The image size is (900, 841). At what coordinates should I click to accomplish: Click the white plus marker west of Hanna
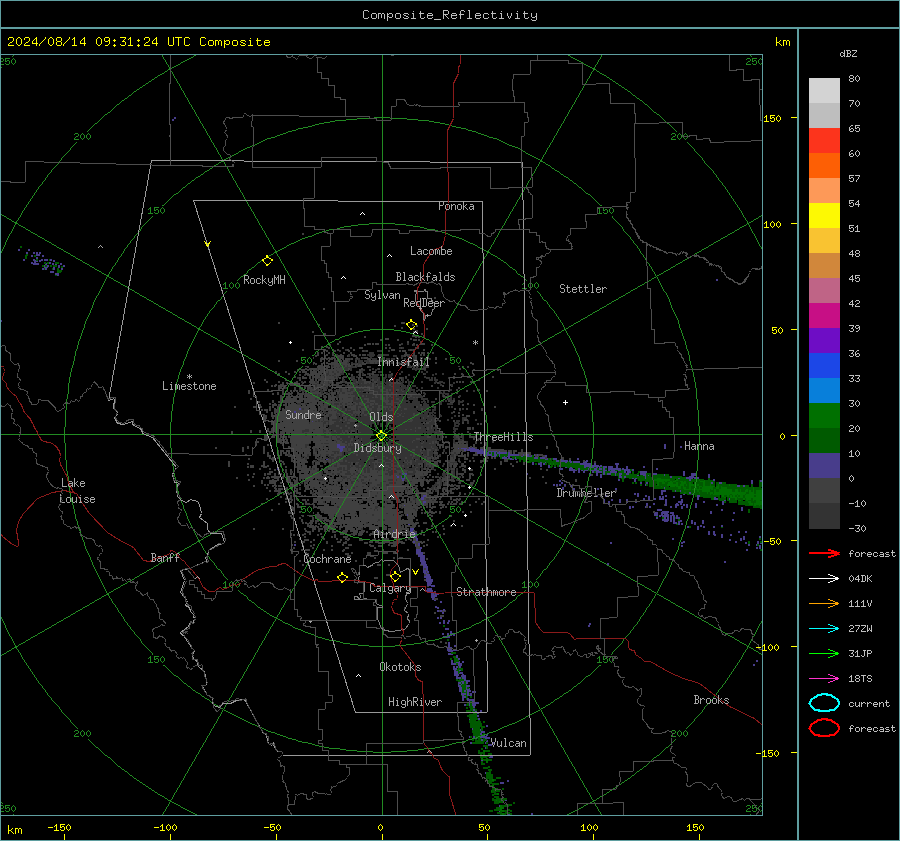[565, 402]
